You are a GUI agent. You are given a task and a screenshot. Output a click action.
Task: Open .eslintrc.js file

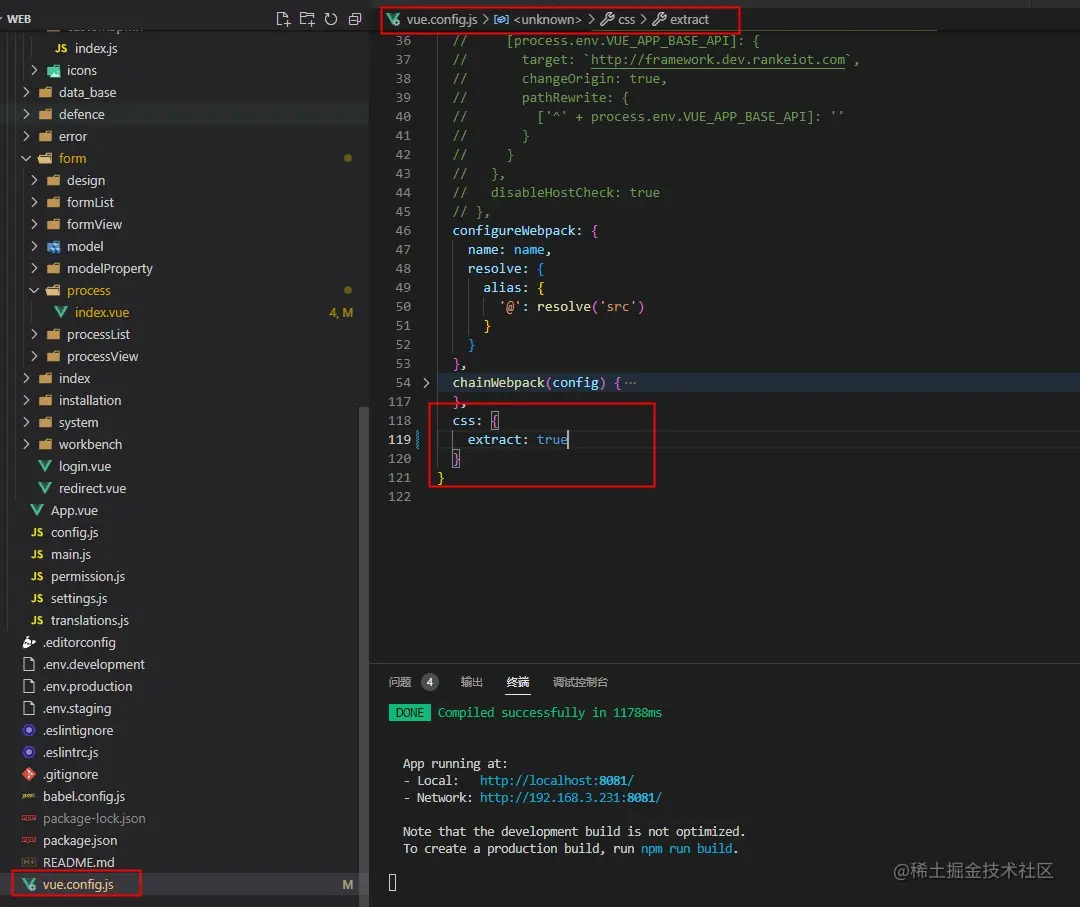(70, 753)
